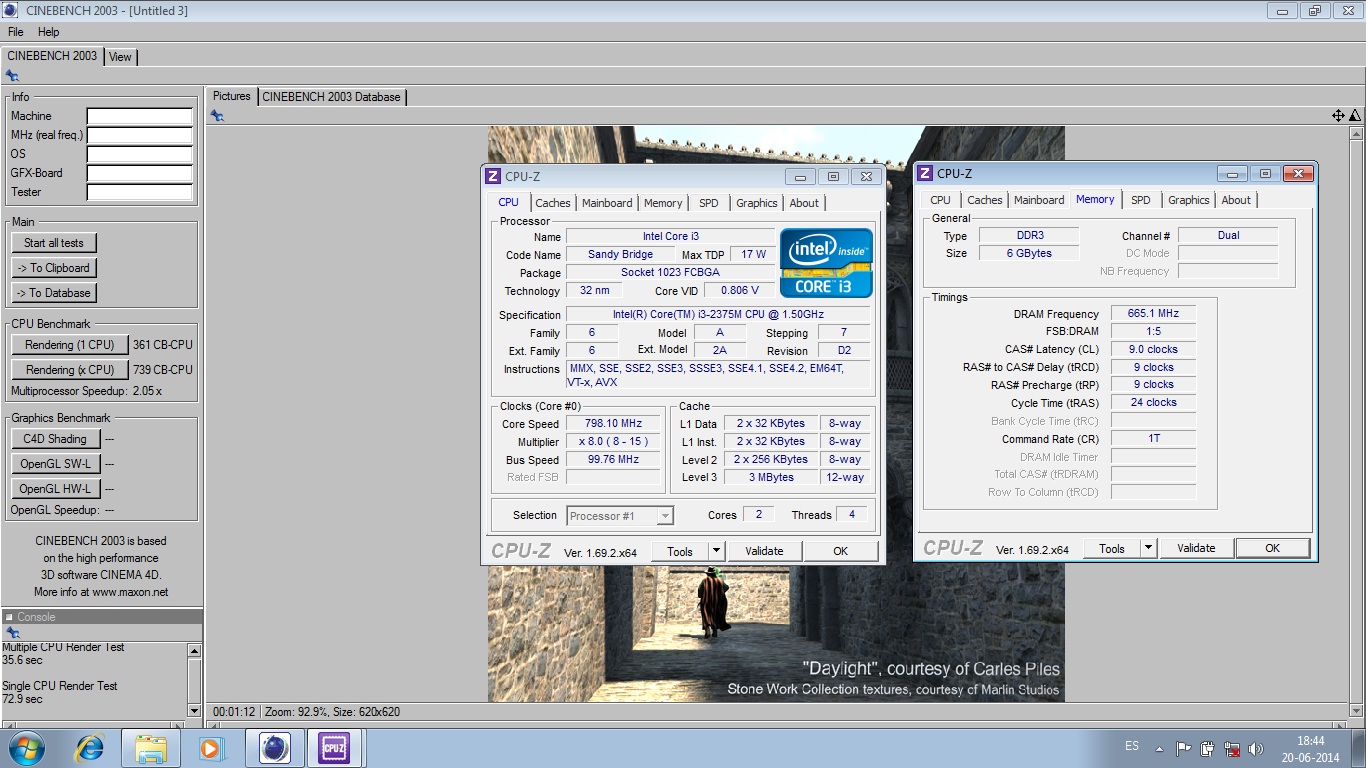Open the Graphics tab in the left CPU-Z window
Image resolution: width=1366 pixels, height=768 pixels.
click(x=757, y=203)
